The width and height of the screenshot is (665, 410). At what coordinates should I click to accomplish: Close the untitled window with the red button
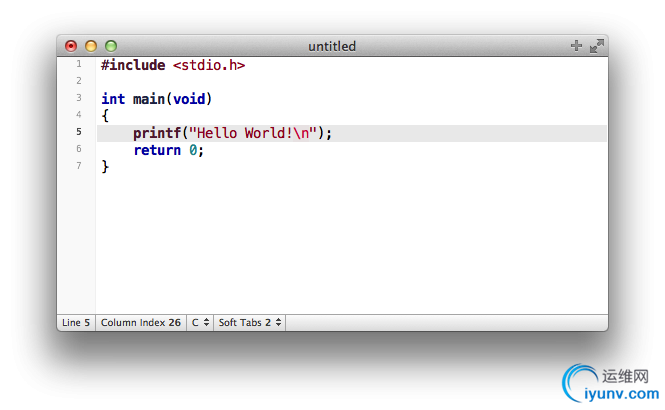pyautogui.click(x=71, y=46)
